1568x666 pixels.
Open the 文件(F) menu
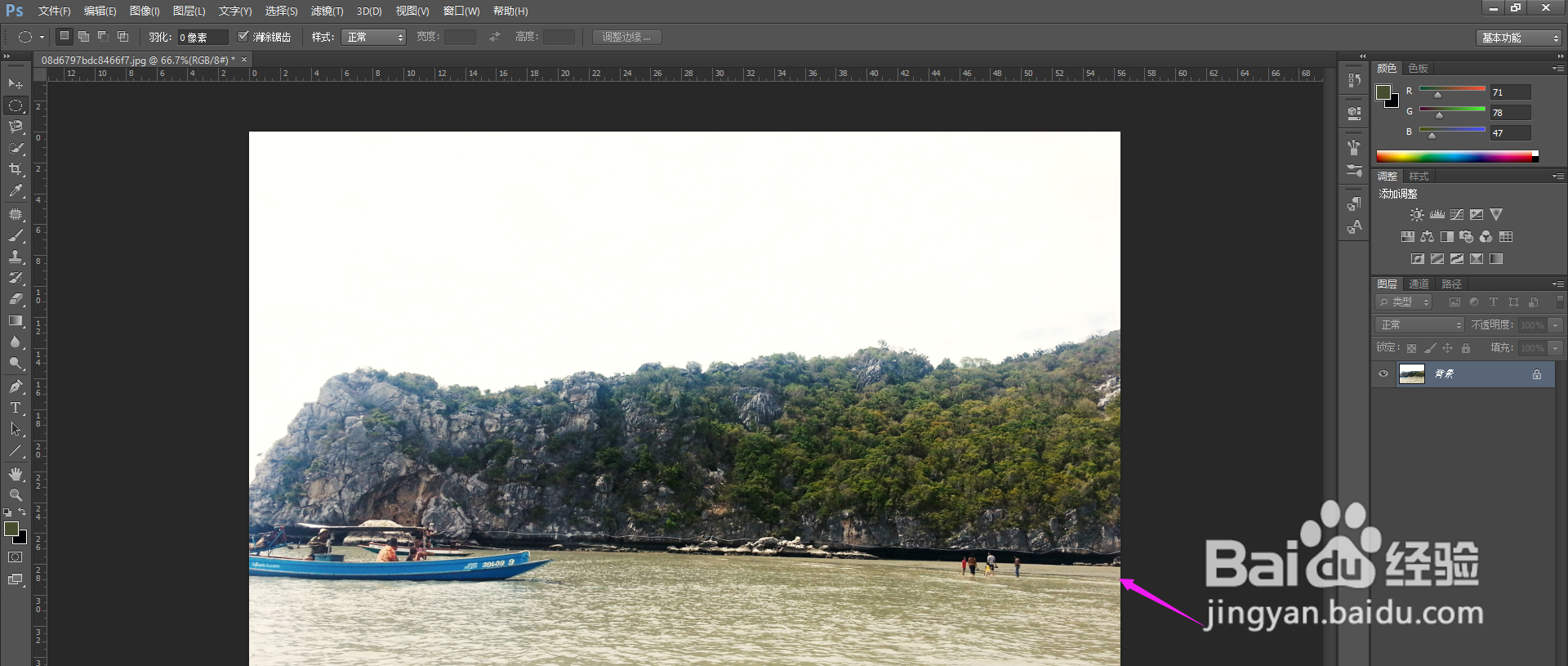click(54, 11)
